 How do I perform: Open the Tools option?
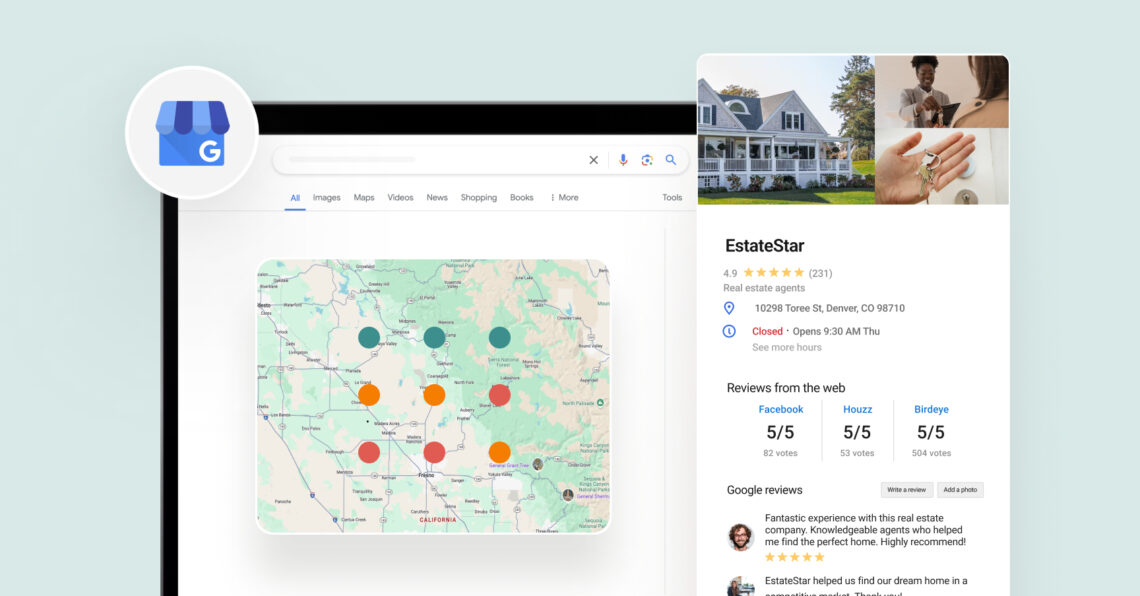672,198
